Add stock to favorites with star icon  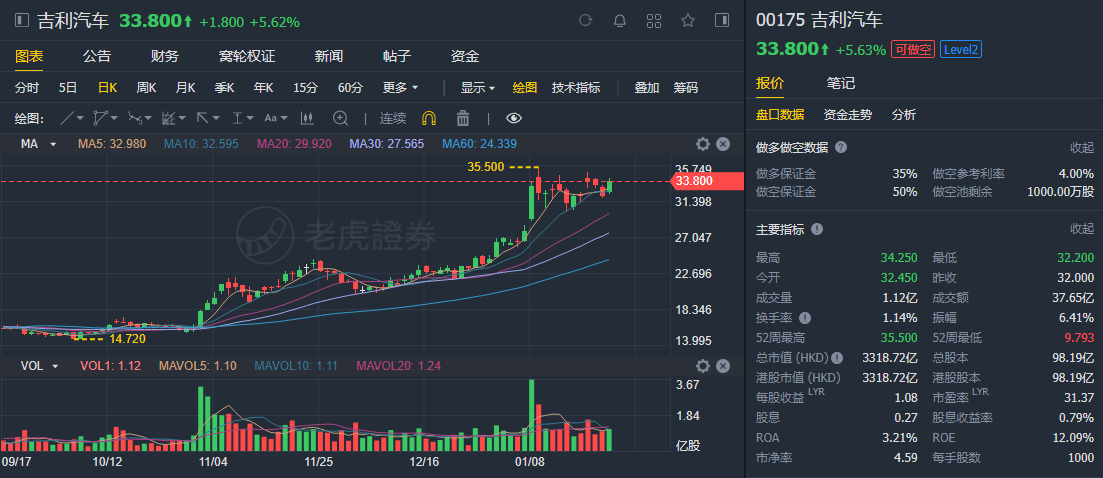[x=688, y=20]
